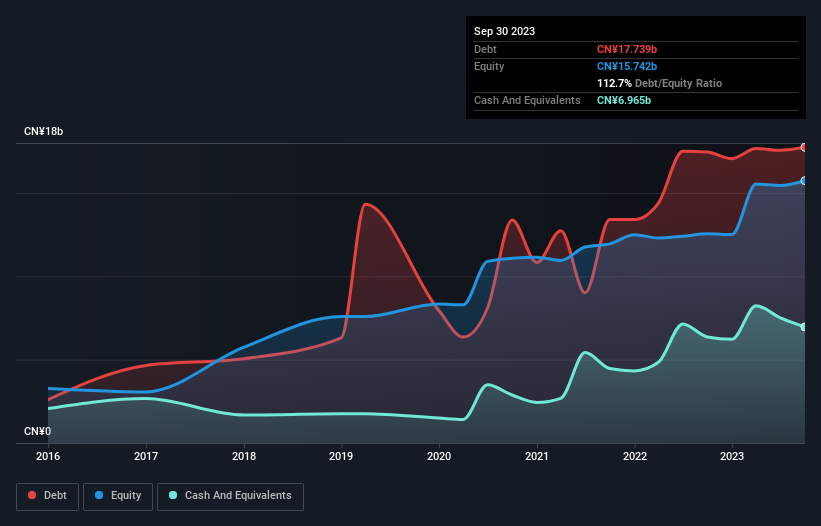This screenshot has width=821, height=526.
Task: Click the 112.7% Debt/Equity Ratio text
Action: (x=659, y=83)
